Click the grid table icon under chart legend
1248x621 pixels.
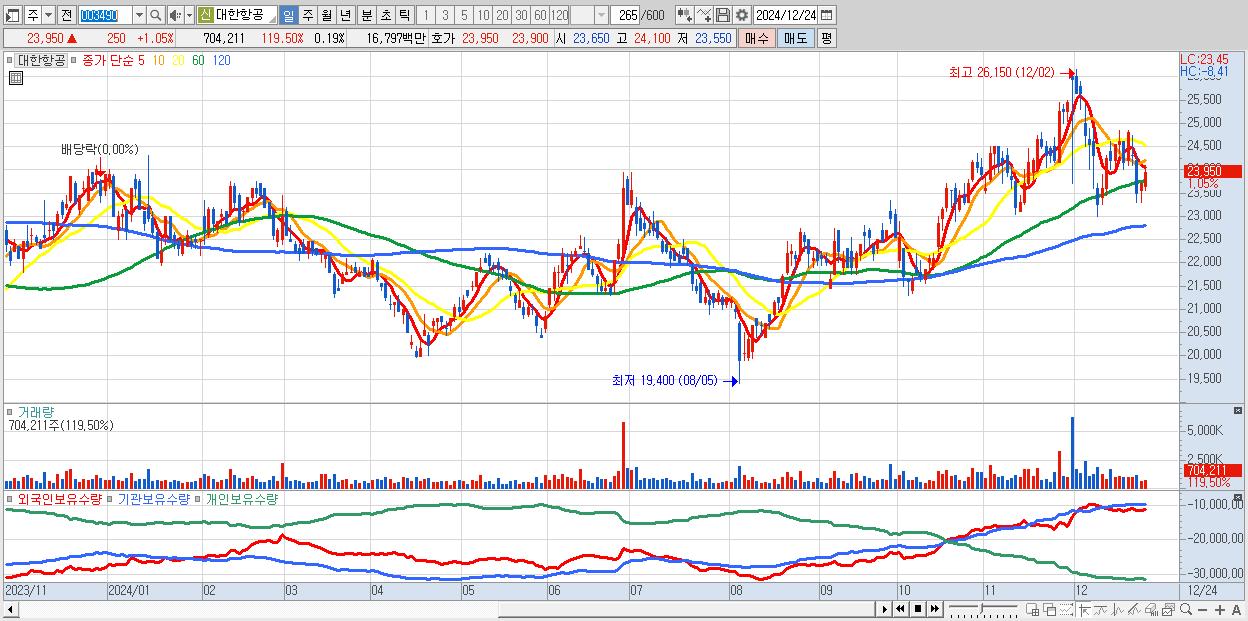point(16,78)
